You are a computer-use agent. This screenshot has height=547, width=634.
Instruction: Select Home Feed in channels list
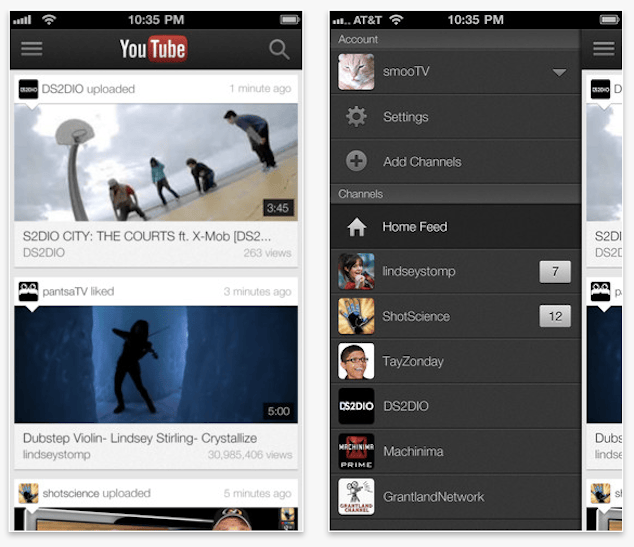(456, 227)
